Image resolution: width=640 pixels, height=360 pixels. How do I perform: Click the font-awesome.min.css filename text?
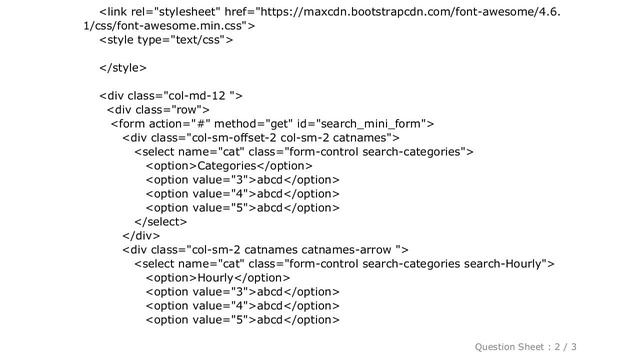point(176,25)
